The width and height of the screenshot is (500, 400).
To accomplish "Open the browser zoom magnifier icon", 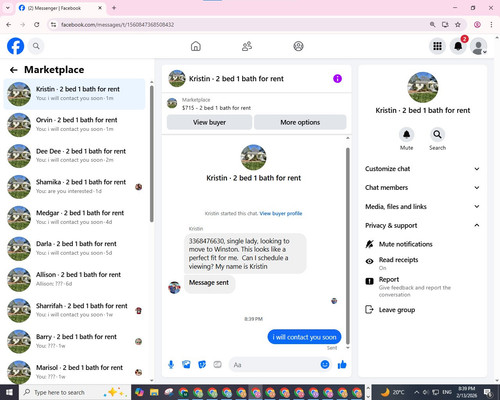I will [432, 25].
